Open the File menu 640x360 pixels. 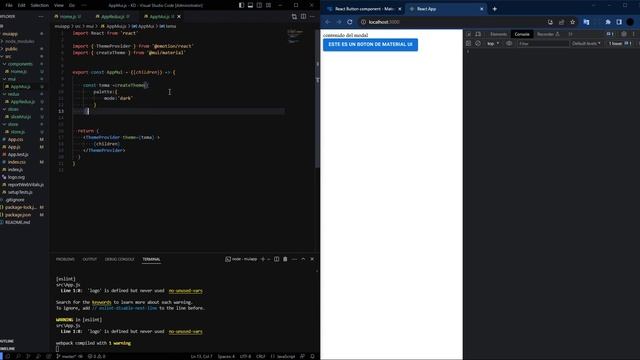9,5
